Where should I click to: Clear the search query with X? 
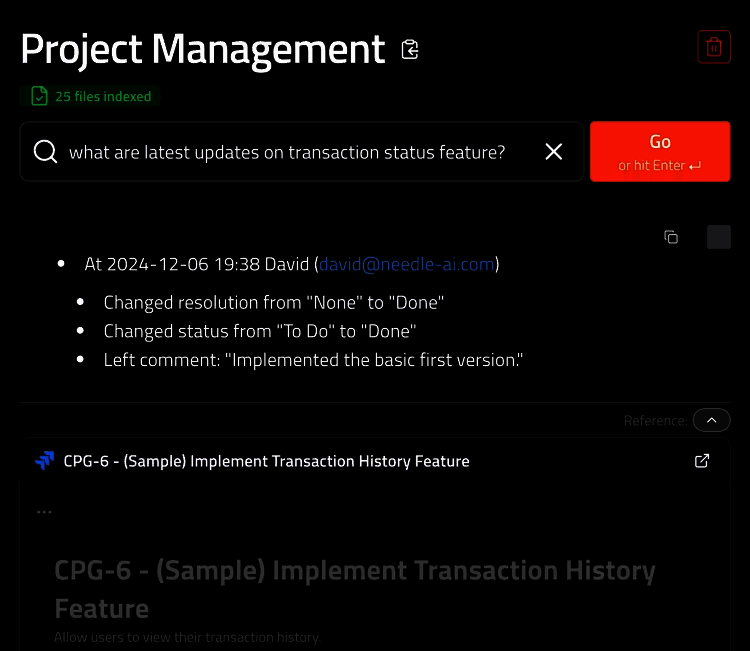(553, 151)
